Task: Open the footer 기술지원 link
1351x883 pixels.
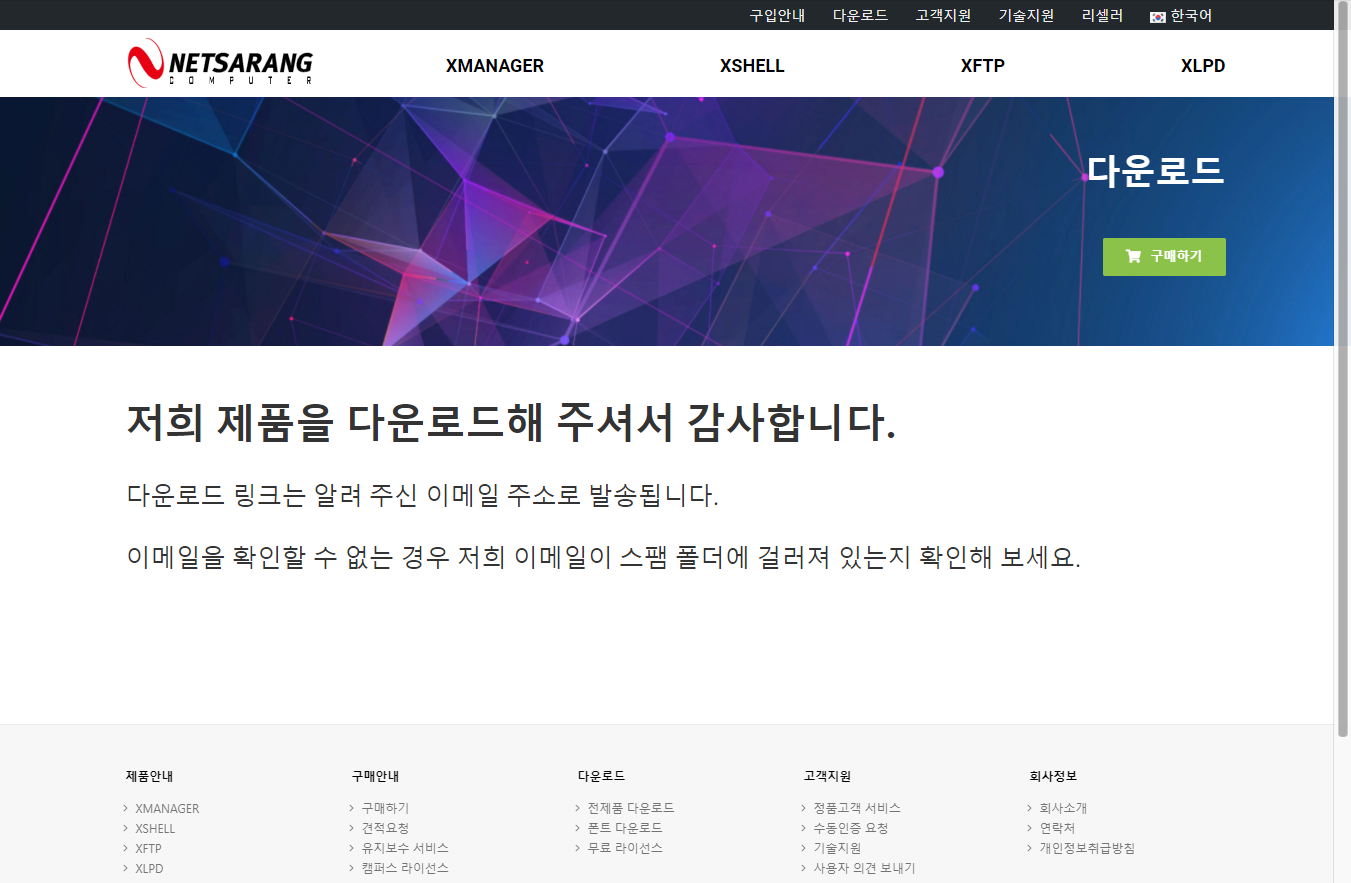Action: [837, 848]
